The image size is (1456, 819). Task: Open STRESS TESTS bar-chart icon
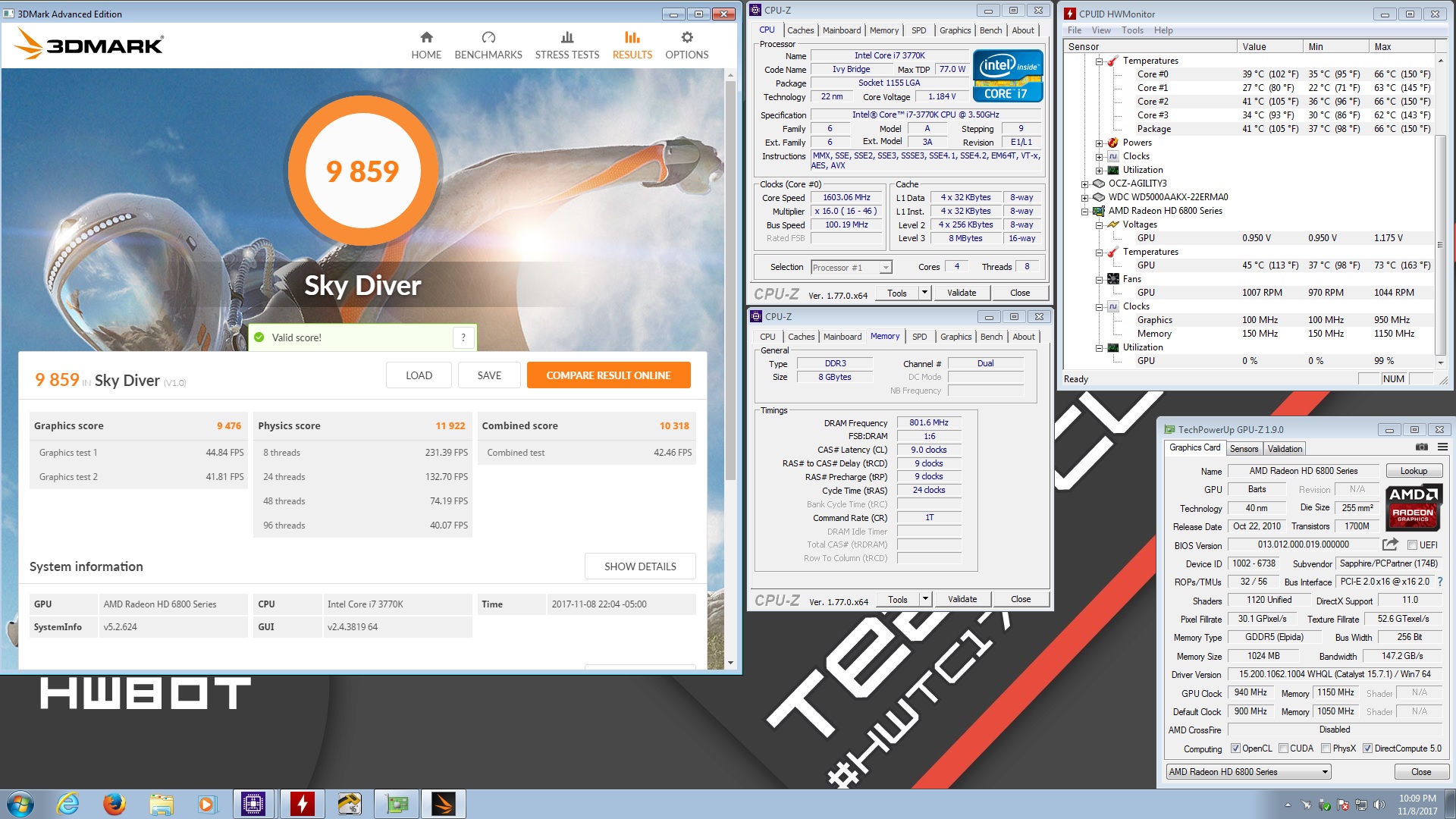click(567, 37)
